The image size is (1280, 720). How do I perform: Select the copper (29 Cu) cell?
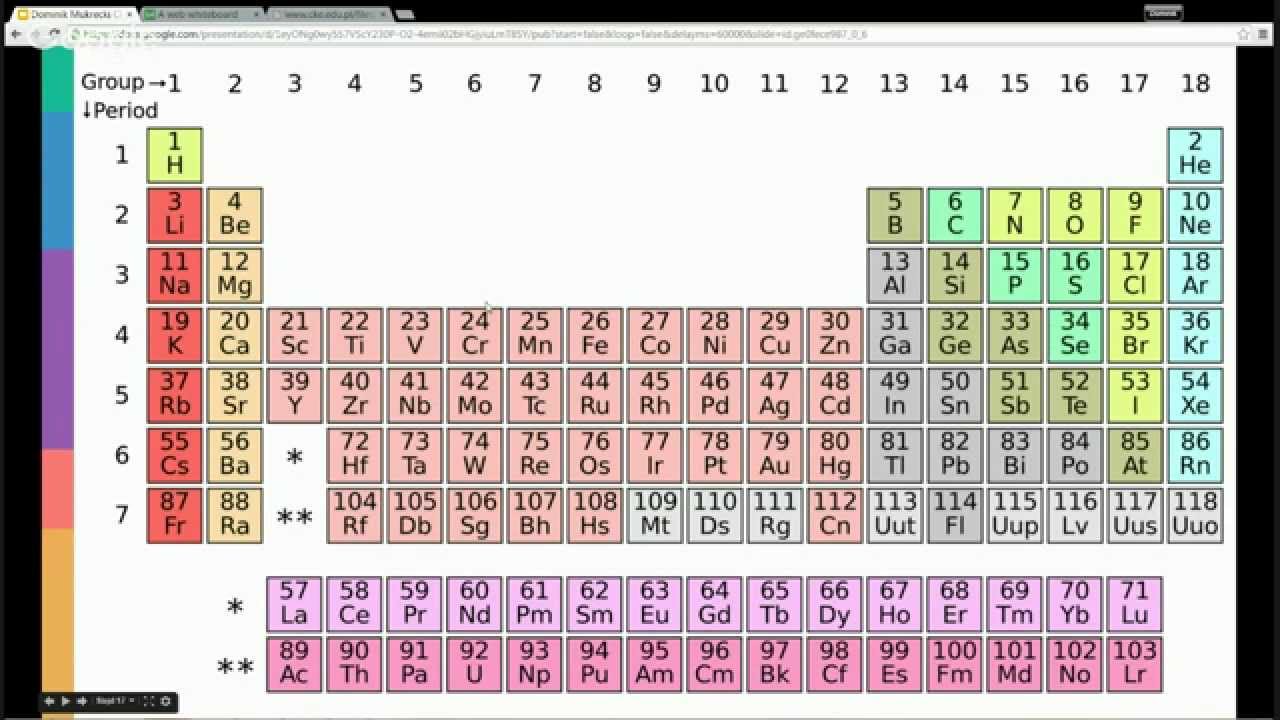pos(775,335)
